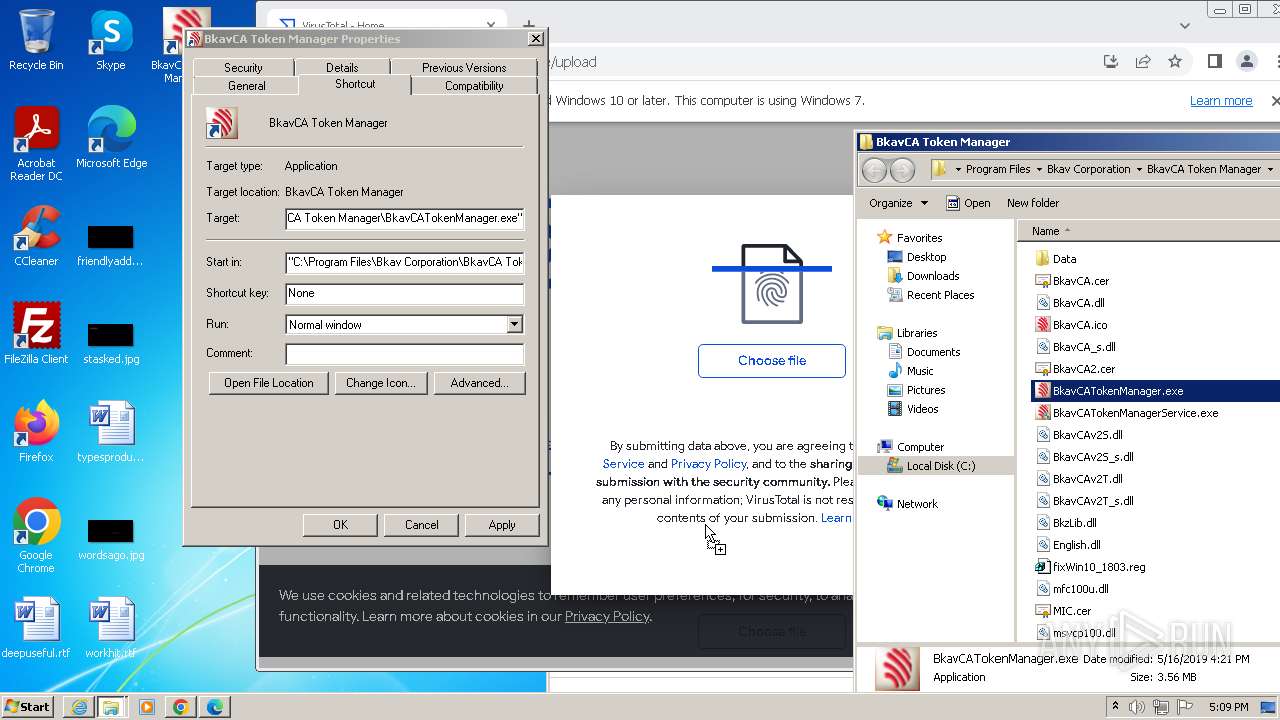Viewport: 1280px width, 720px height.
Task: Select the wordsago.jpg desktop file
Action: (111, 539)
